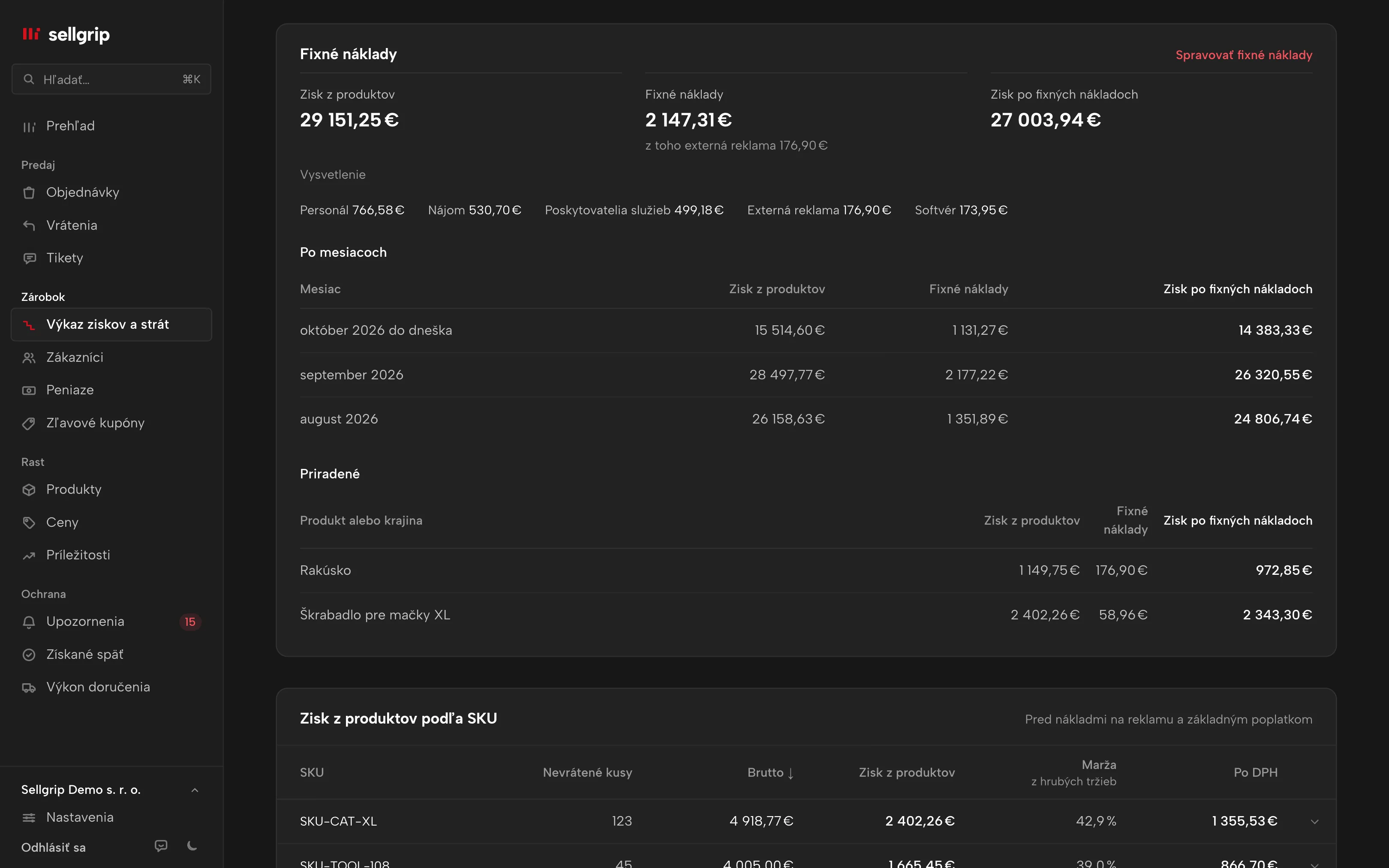Select Výkaz ziskov a strát menu item
The image size is (1389, 868).
click(x=111, y=325)
